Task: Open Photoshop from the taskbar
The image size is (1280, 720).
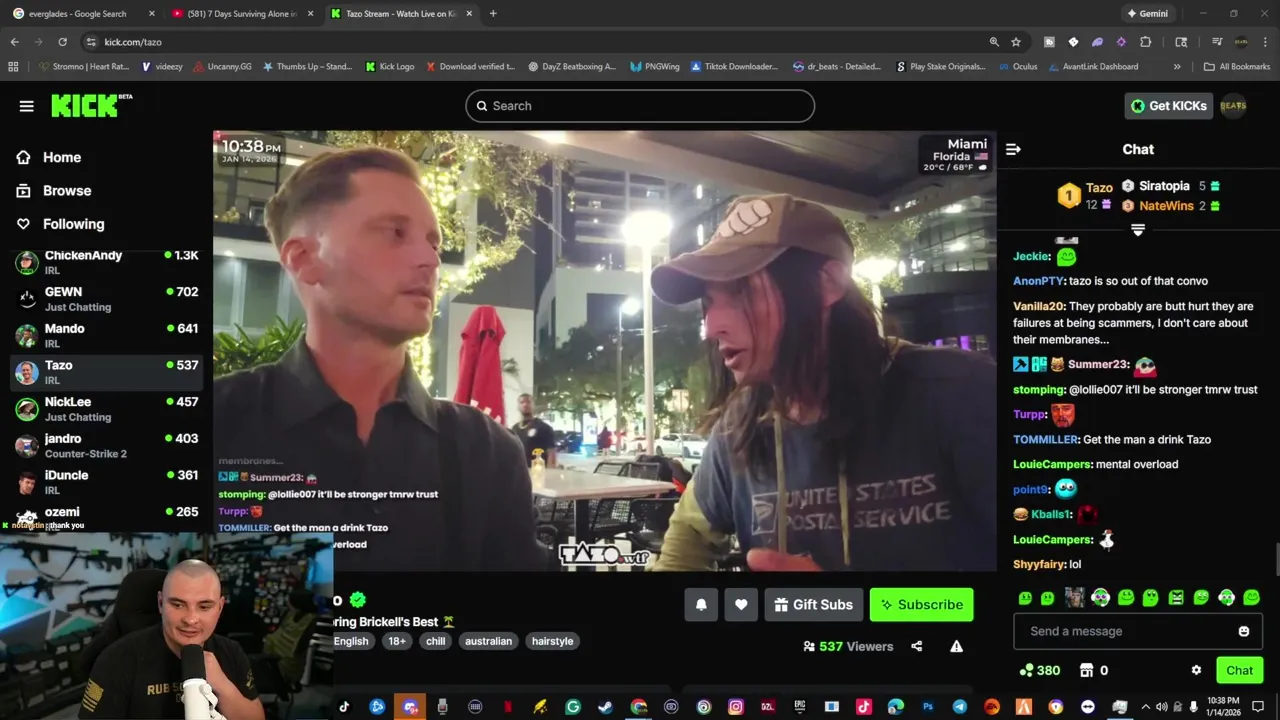Action: click(928, 707)
